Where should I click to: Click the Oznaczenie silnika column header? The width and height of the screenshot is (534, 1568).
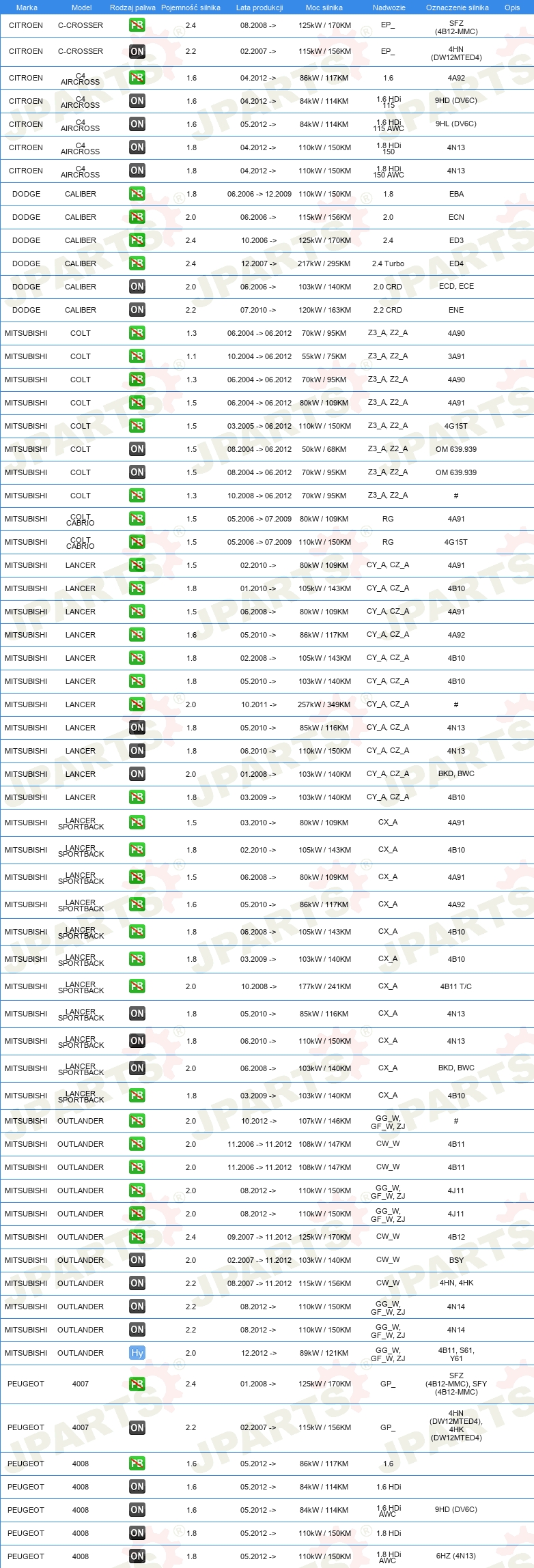pos(458,8)
